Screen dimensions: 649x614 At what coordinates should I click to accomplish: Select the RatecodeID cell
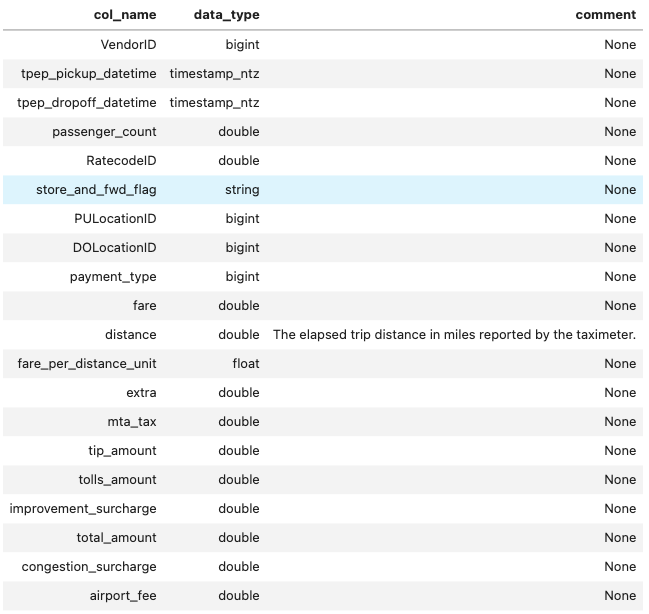121,161
